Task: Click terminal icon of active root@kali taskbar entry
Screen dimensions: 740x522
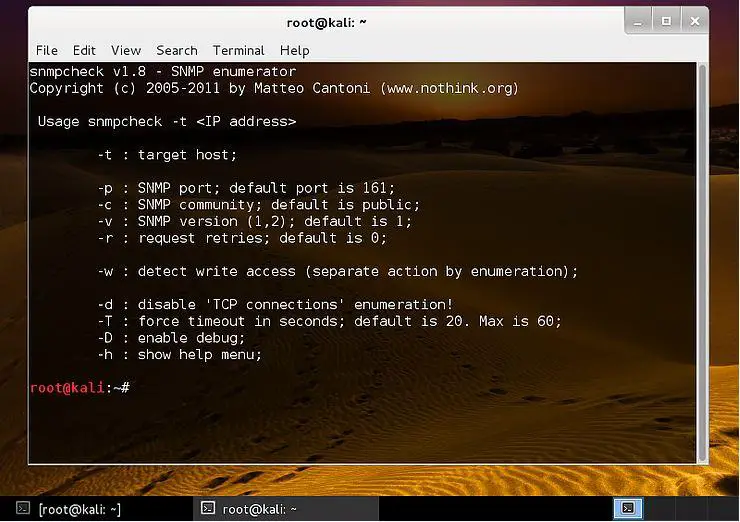Action: coord(208,508)
